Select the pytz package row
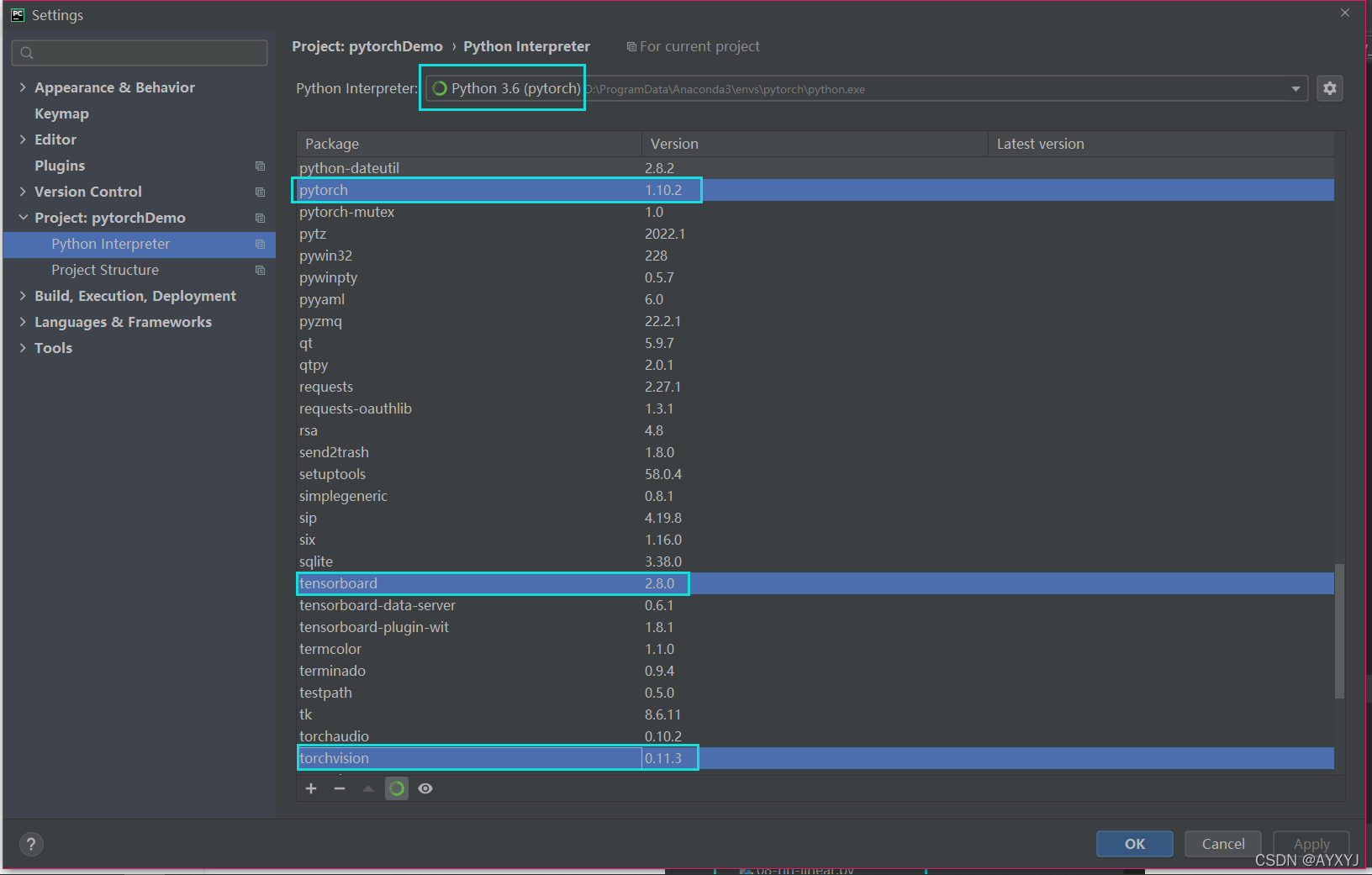Screen dimensions: 1372x875 [815, 234]
